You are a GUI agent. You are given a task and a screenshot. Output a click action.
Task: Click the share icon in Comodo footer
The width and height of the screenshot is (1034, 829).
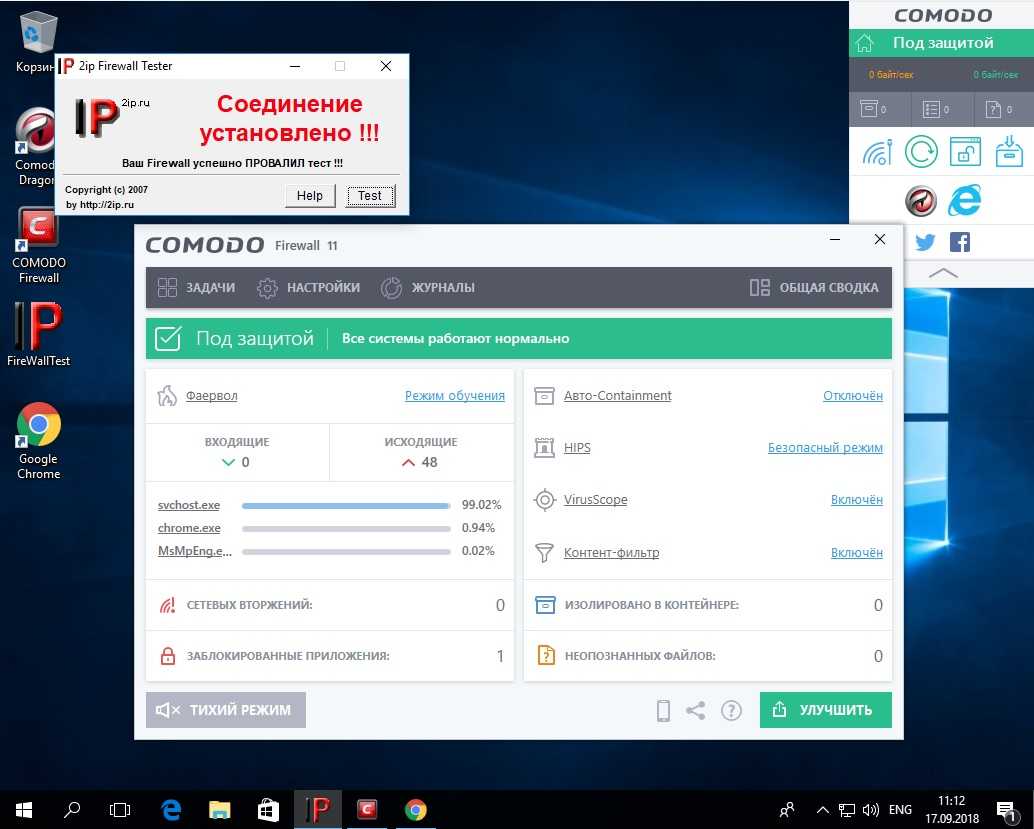click(x=696, y=710)
